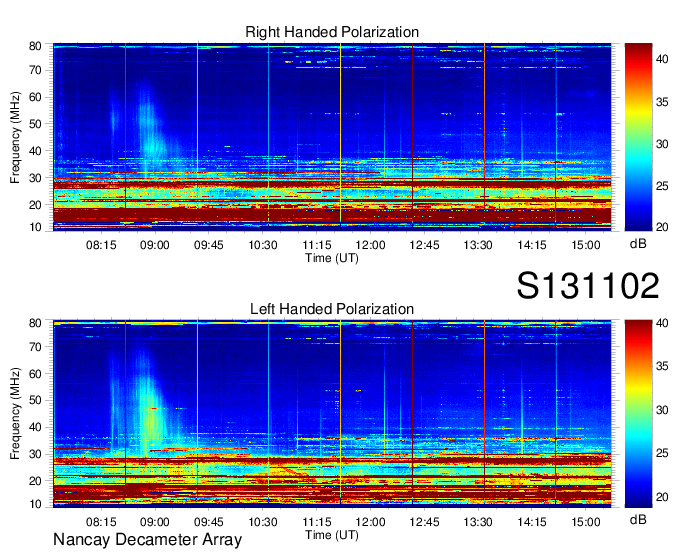The height and width of the screenshot is (552, 680).
Task: Click 40 dB label on Right Handed color bar
Action: (x=662, y=59)
